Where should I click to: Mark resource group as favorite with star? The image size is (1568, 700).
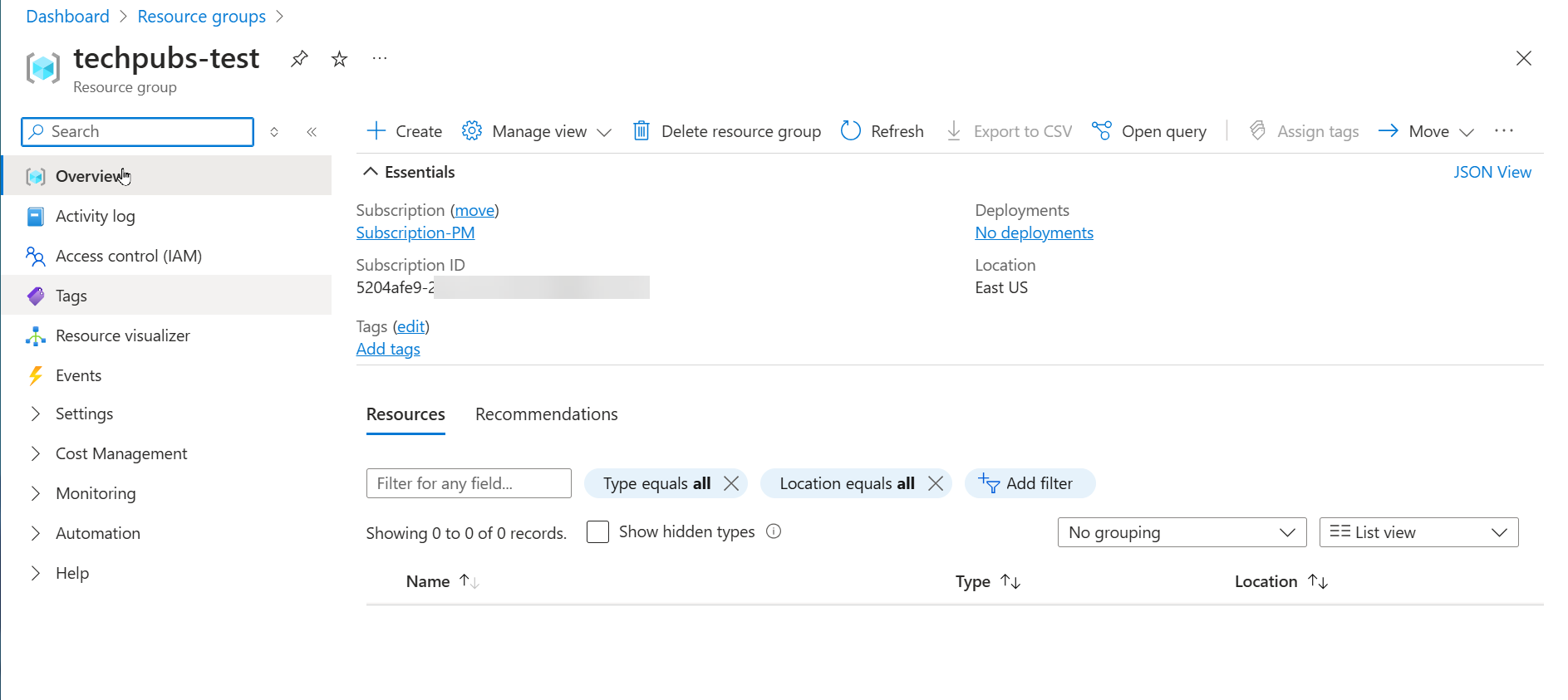(x=339, y=59)
